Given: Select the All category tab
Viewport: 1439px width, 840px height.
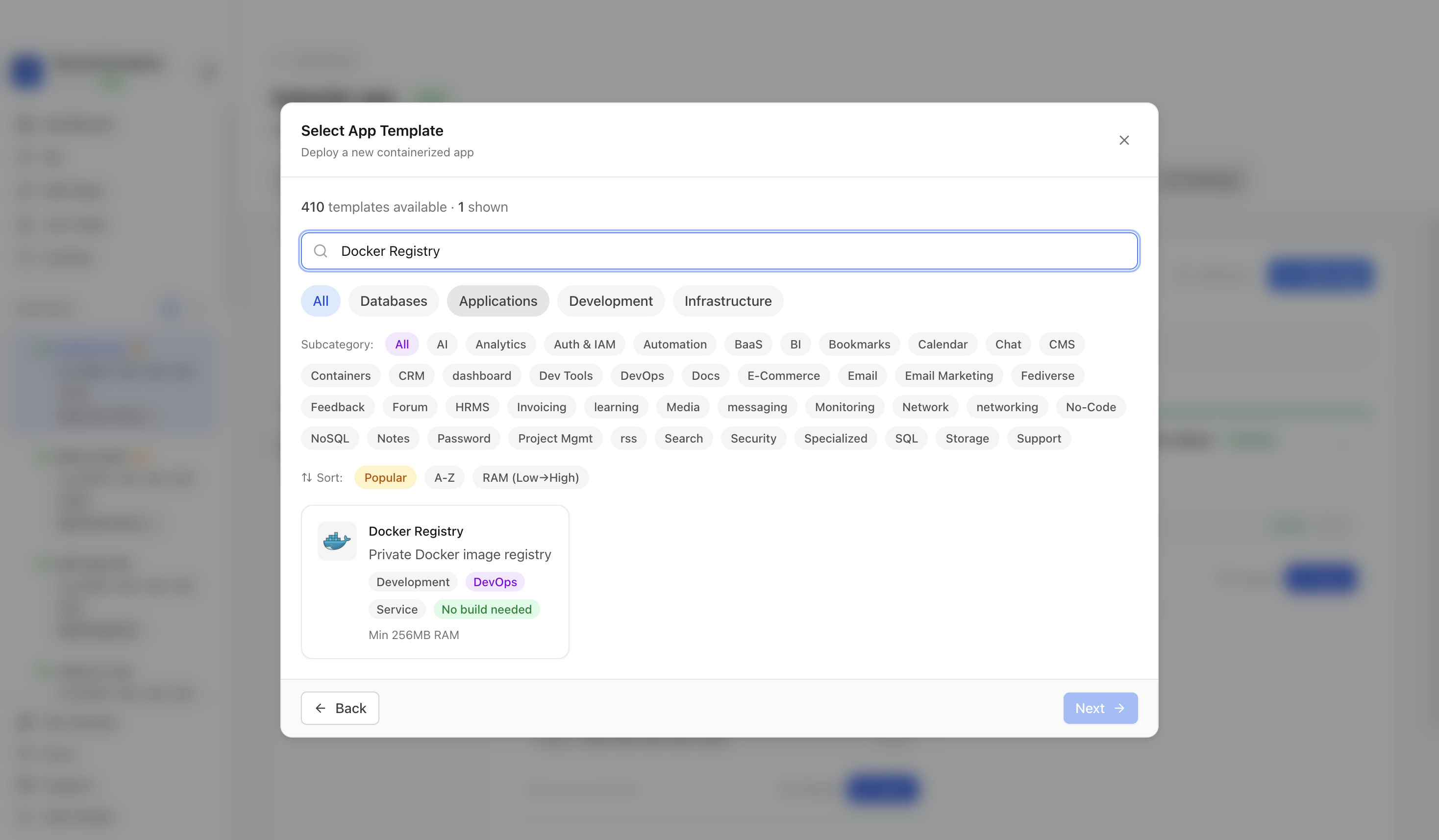Looking at the screenshot, I should coord(321,301).
